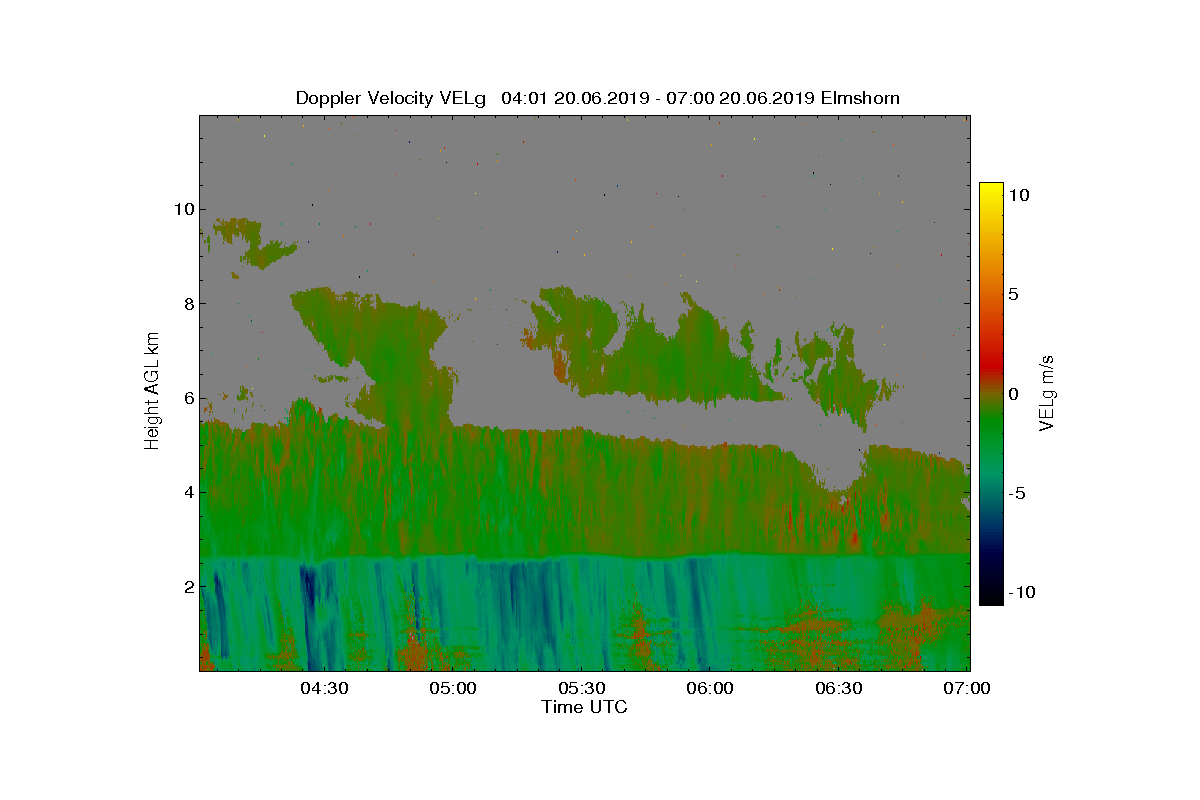This screenshot has height=800, width=1200.
Task: Click the plot title 'Doppler Velocity VELg'
Action: pyautogui.click(x=390, y=98)
